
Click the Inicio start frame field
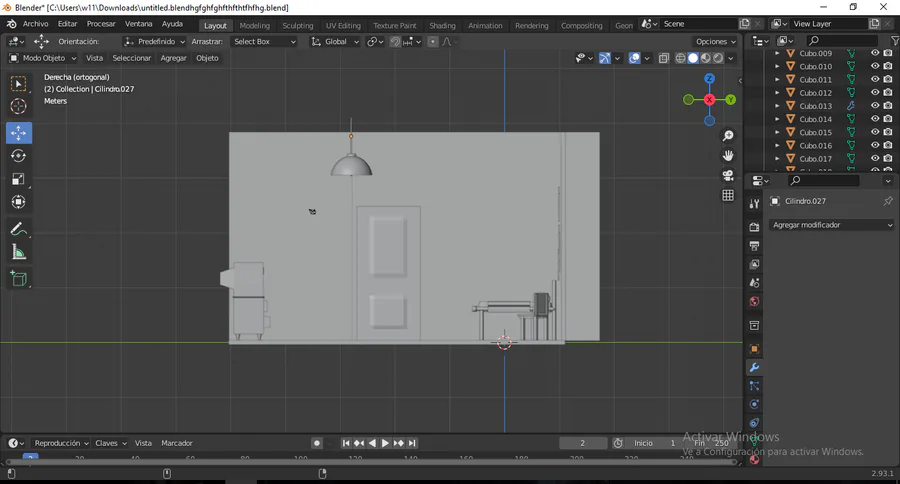[654, 443]
